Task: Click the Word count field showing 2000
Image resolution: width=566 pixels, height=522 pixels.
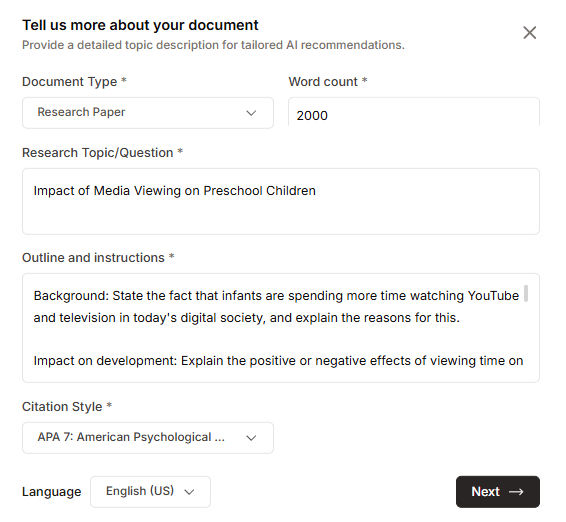Action: pos(414,113)
